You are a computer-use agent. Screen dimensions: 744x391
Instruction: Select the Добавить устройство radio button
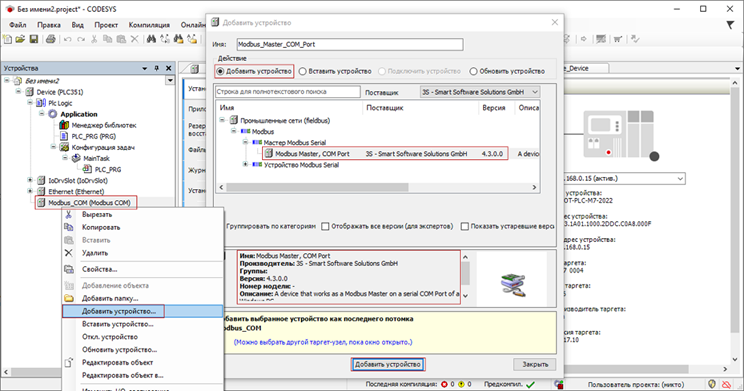click(x=220, y=71)
